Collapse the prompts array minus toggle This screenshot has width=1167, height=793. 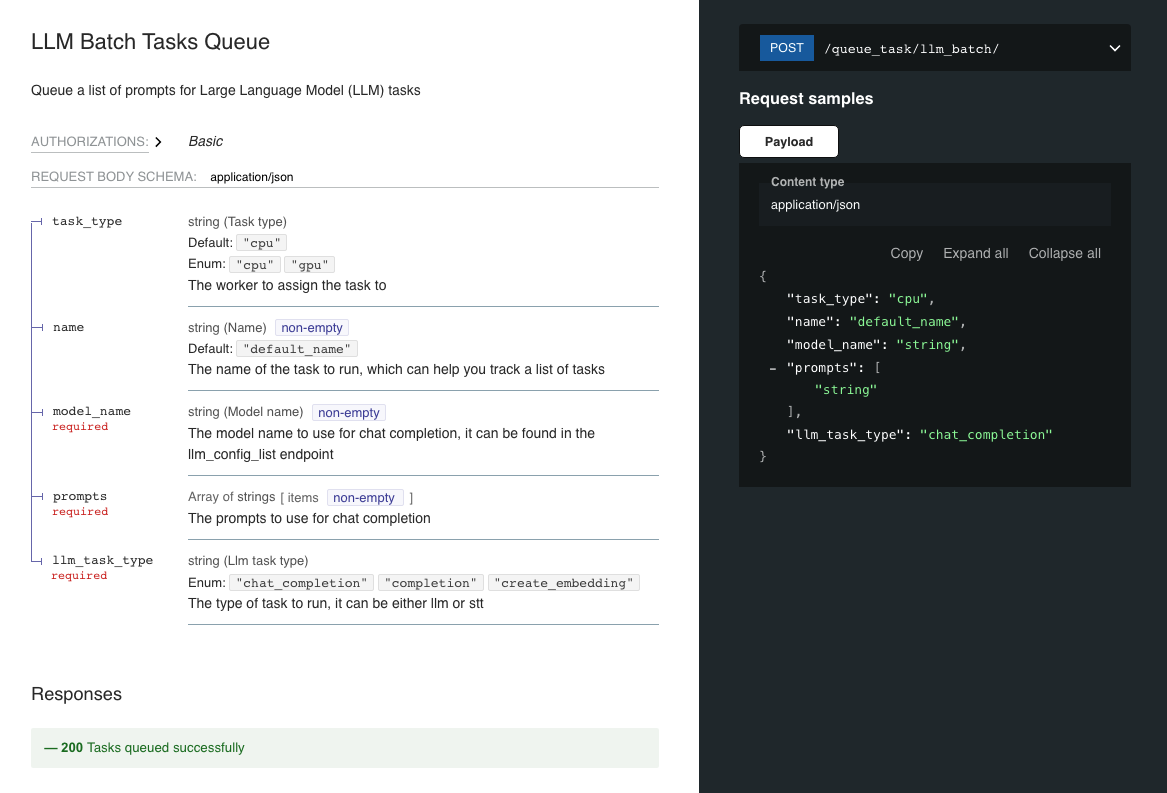point(773,368)
